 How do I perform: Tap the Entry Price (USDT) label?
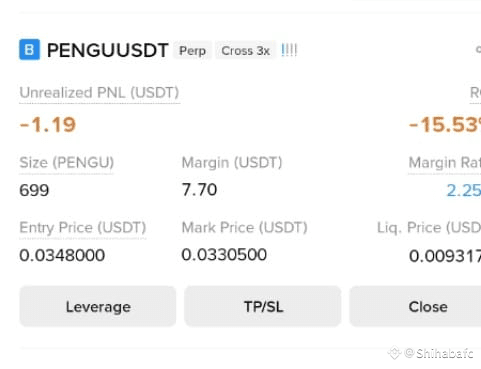[83, 228]
